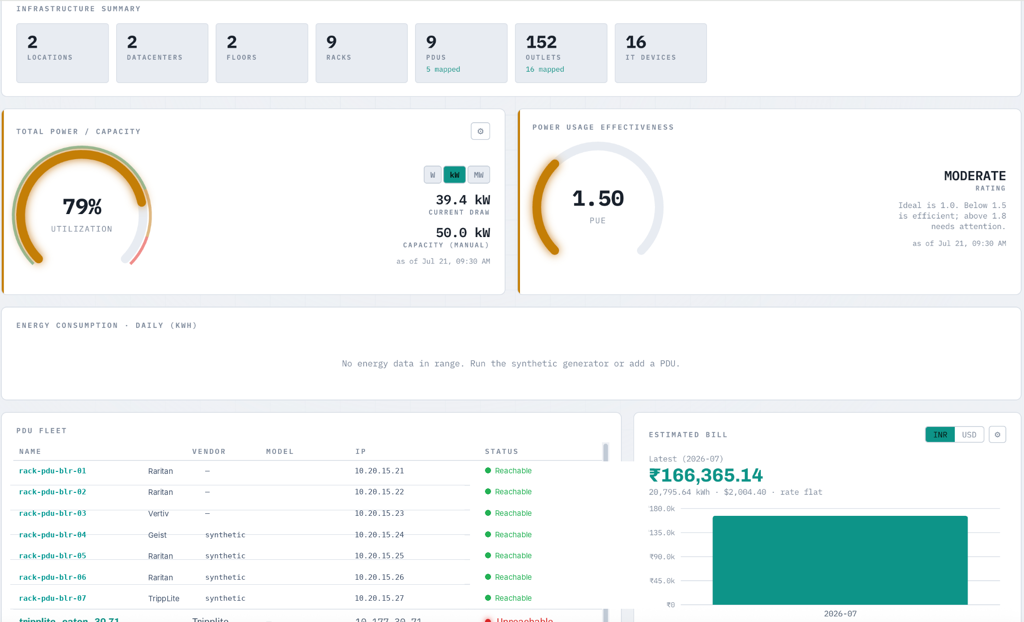The width and height of the screenshot is (1024, 622).
Task: Click the 50.0 kW capacity value
Action: [x=463, y=233]
